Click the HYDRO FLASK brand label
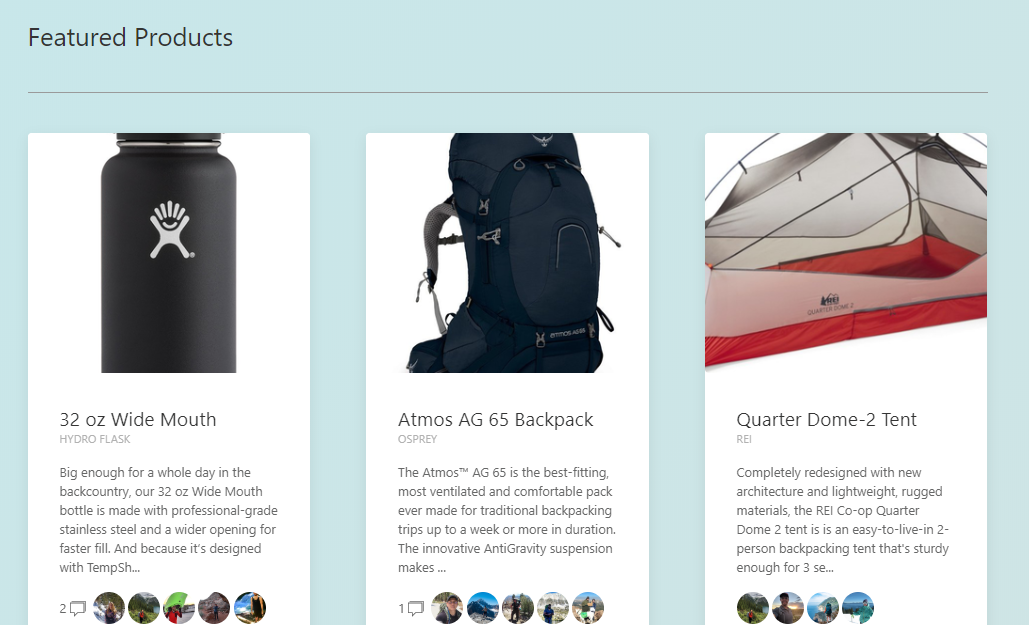1029x625 pixels. tap(95, 439)
